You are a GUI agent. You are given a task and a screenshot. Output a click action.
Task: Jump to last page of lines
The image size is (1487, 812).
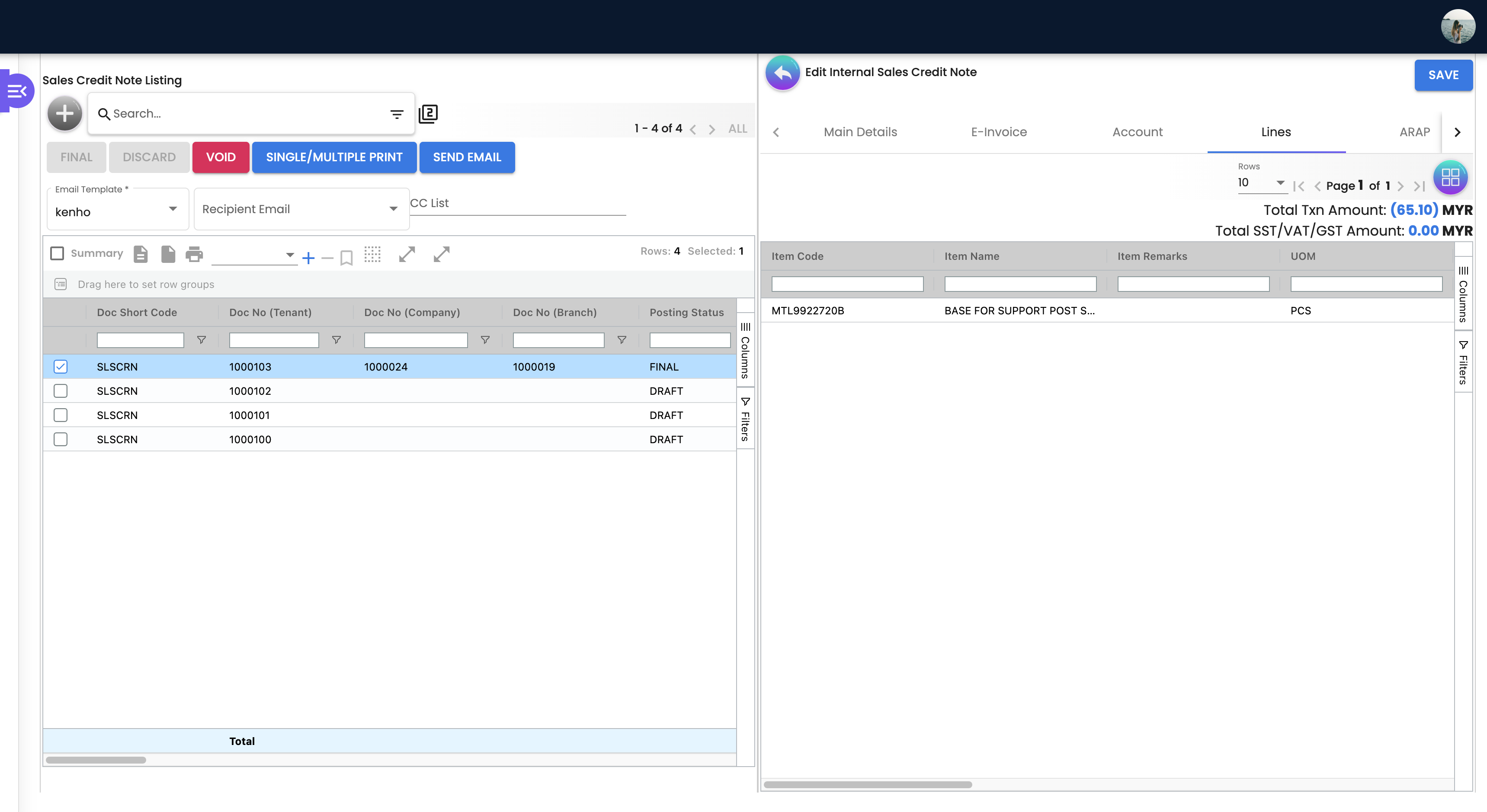coord(1420,186)
